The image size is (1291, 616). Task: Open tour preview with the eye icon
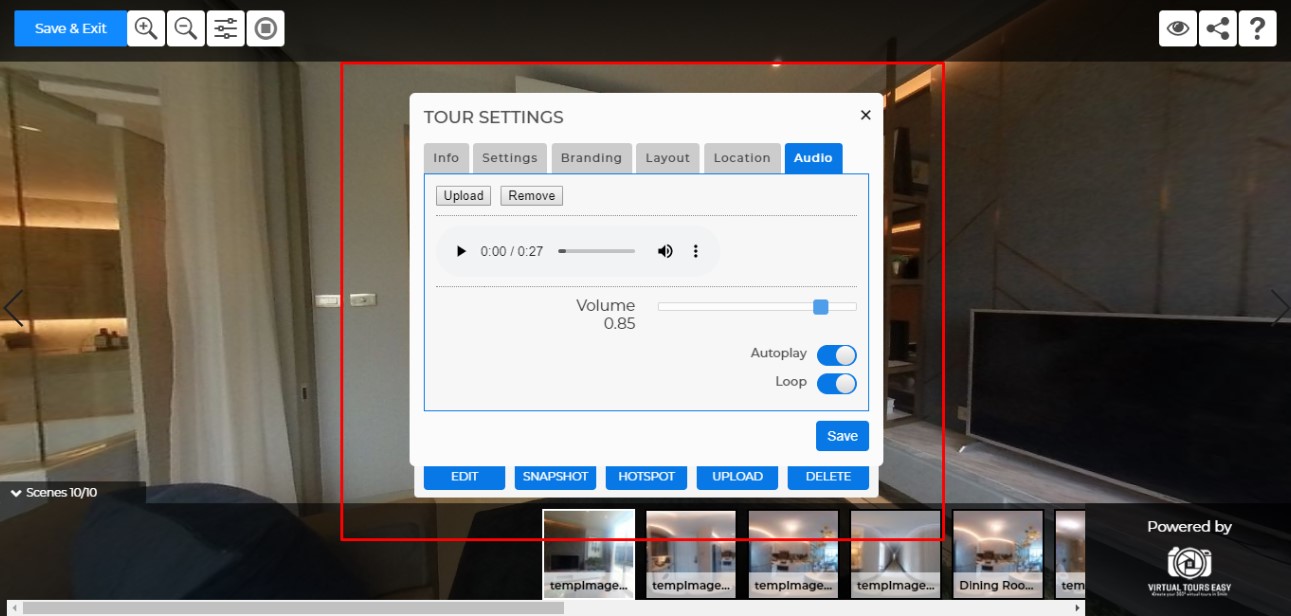click(1177, 28)
